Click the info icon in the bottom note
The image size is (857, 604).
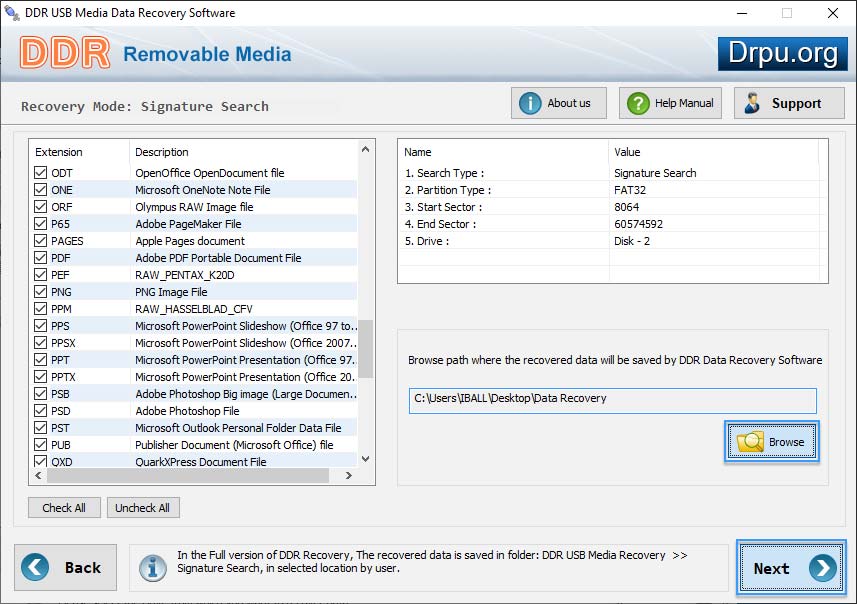[x=152, y=568]
